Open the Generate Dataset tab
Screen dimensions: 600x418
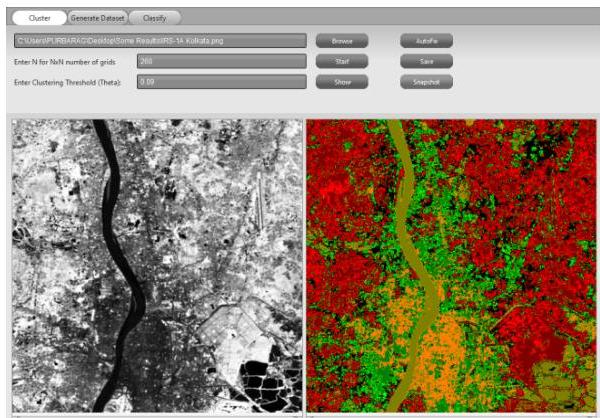[98, 18]
